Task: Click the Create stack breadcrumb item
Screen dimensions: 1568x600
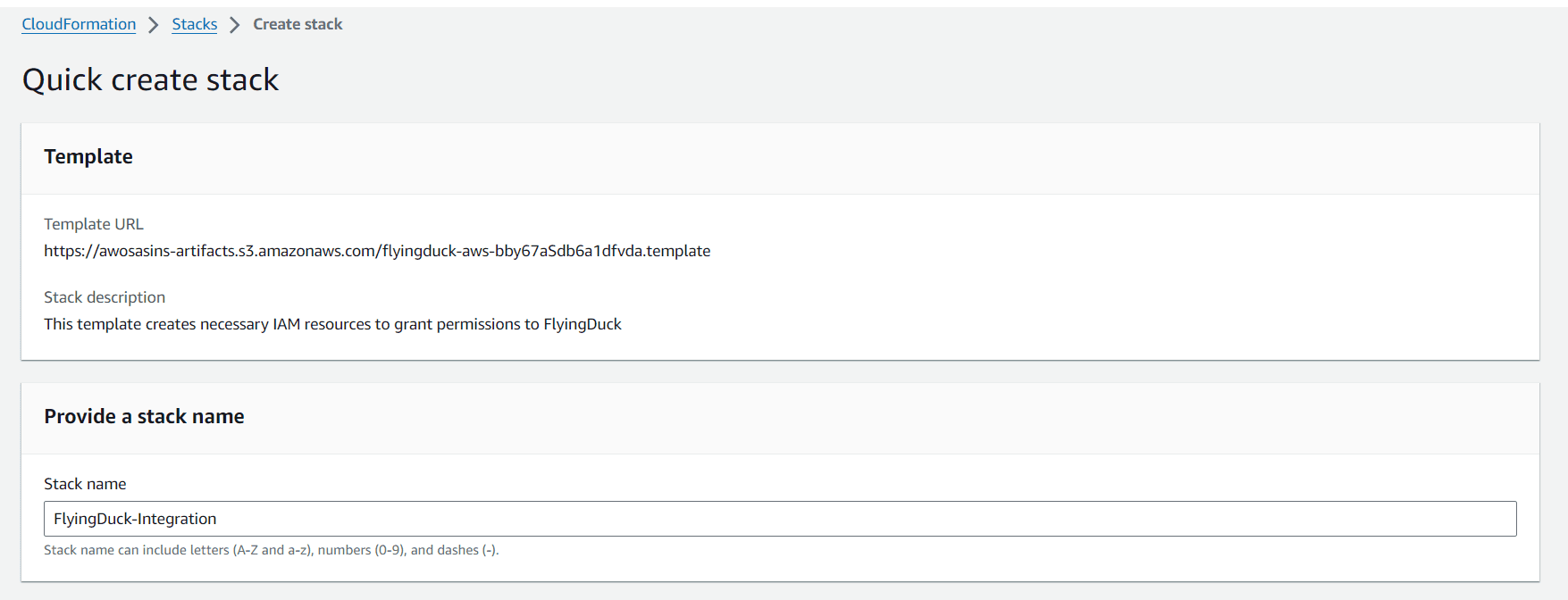Action: 298,24
